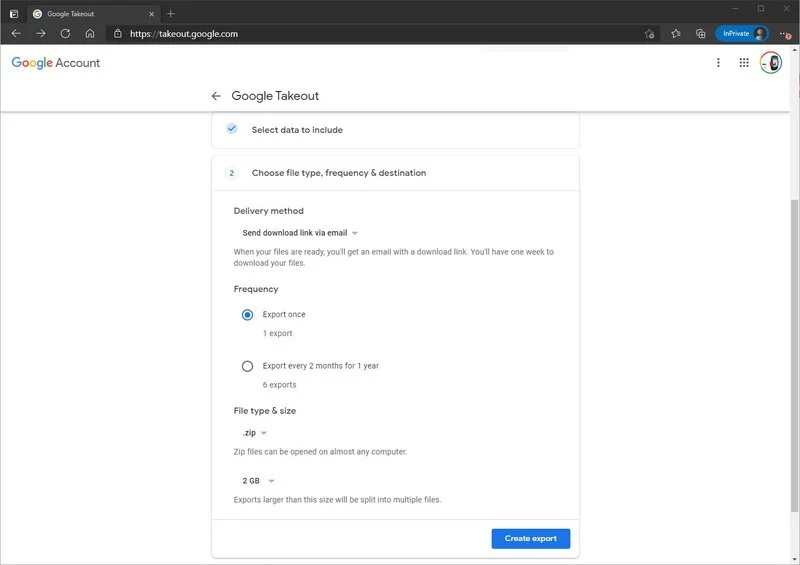Click the Google Account logo
This screenshot has height=565, width=800.
56,63
